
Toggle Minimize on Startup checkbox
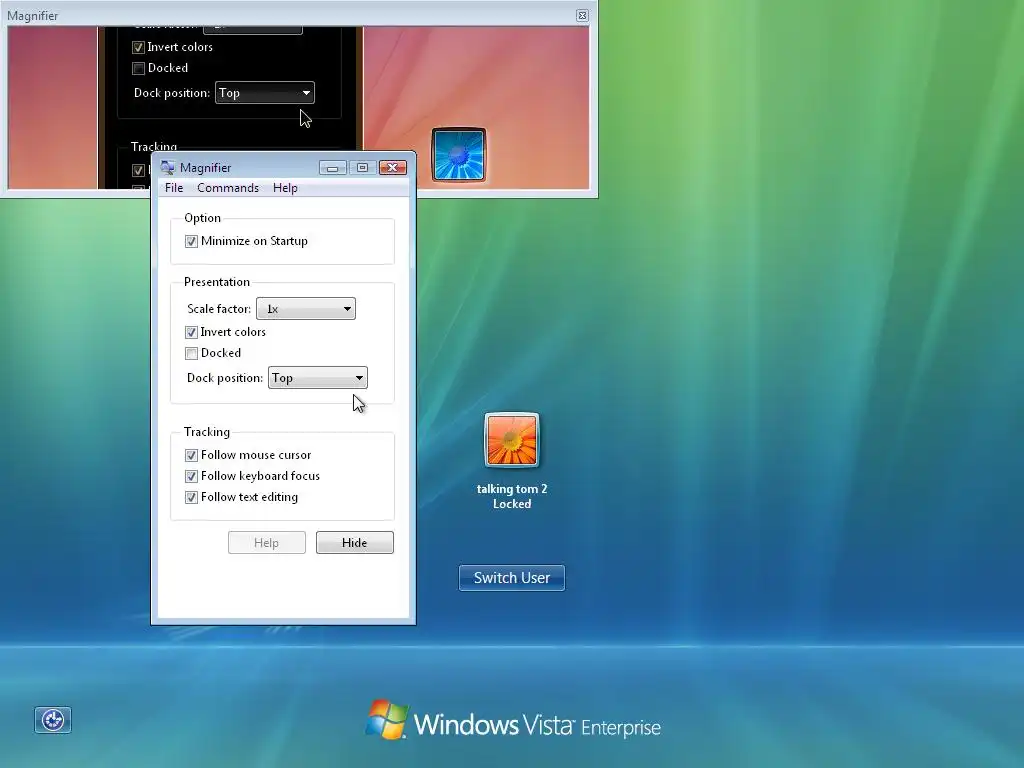(191, 241)
